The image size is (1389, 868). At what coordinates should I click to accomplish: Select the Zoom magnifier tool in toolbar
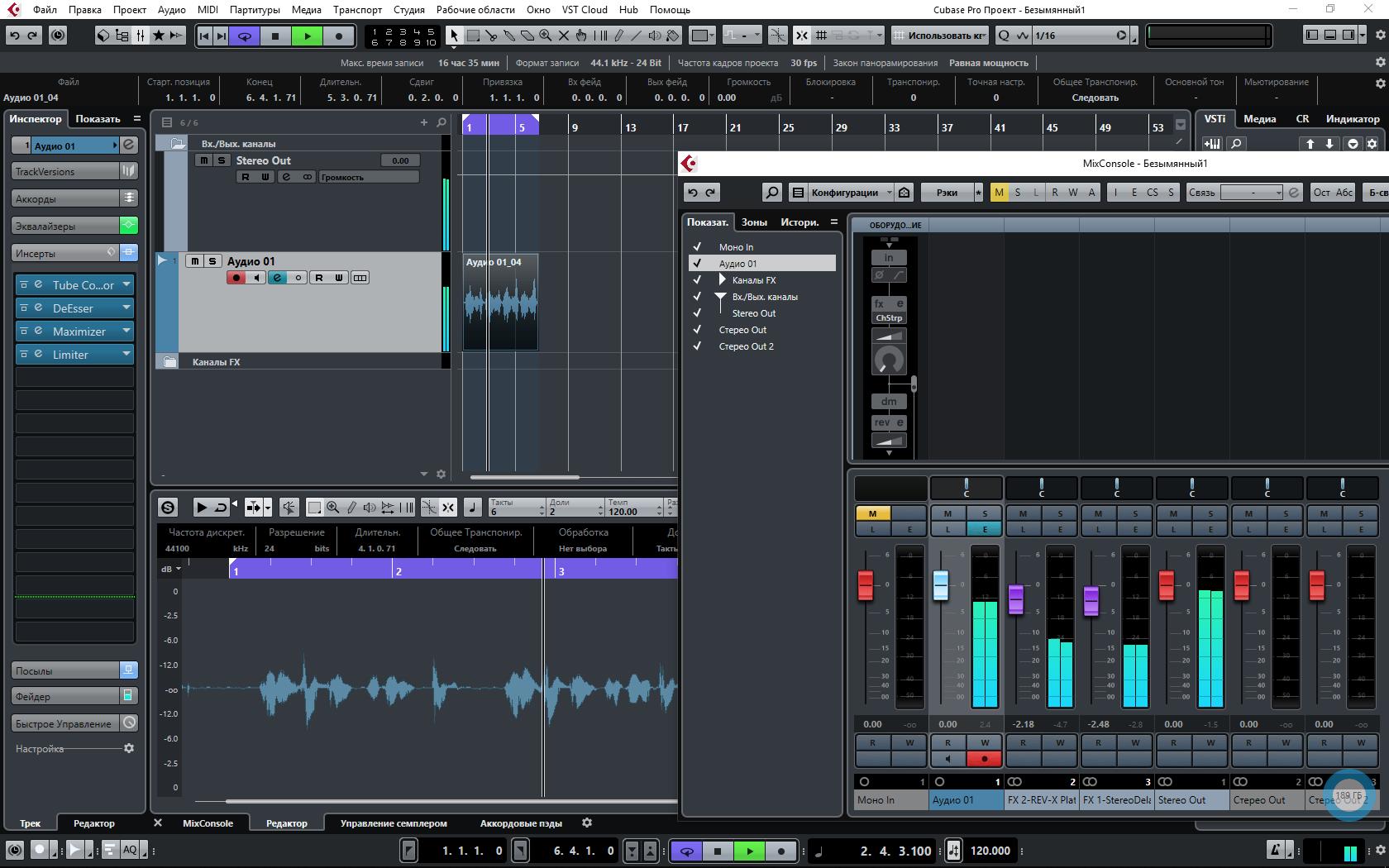click(545, 36)
